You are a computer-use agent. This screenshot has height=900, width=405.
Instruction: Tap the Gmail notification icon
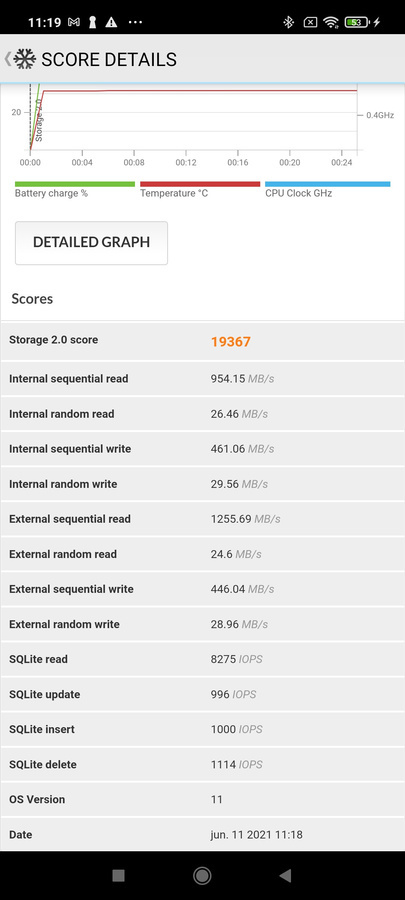tap(73, 22)
